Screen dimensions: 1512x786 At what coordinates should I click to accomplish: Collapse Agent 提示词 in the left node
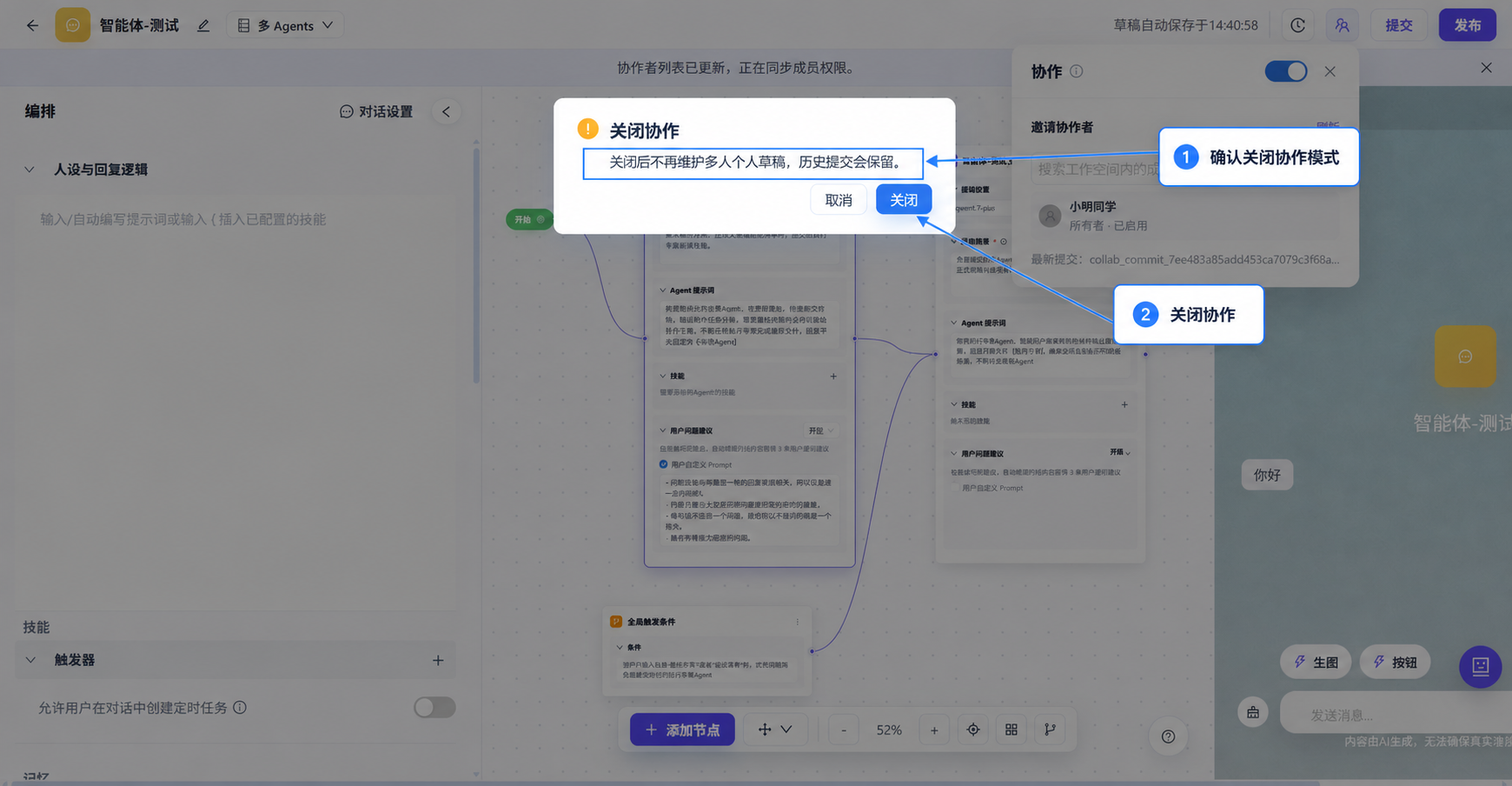(663, 290)
